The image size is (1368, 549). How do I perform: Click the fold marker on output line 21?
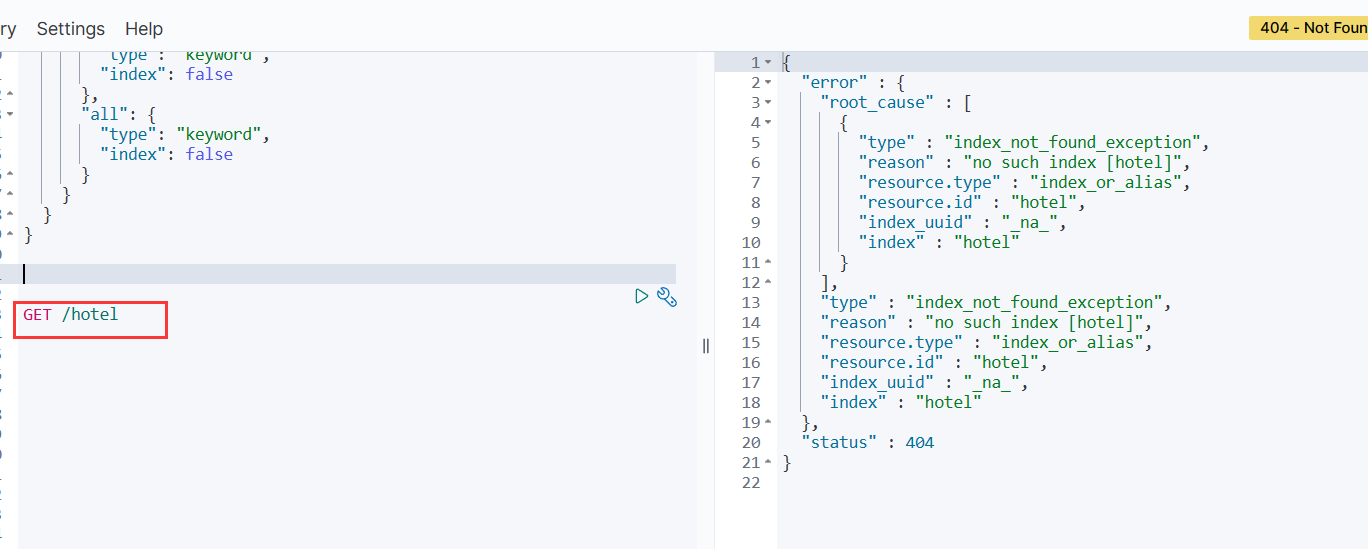point(768,463)
